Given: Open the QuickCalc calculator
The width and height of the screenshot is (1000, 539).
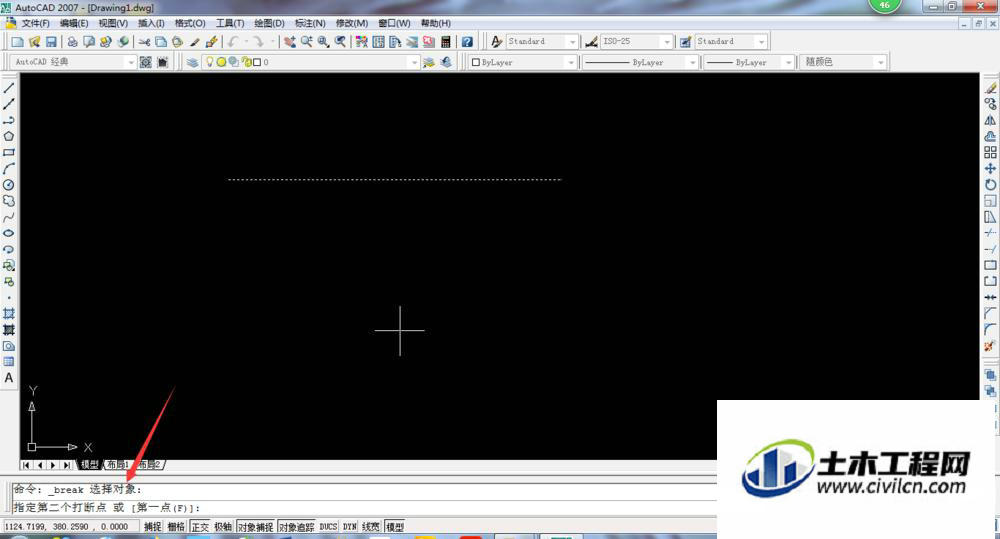Looking at the screenshot, I should click(446, 41).
